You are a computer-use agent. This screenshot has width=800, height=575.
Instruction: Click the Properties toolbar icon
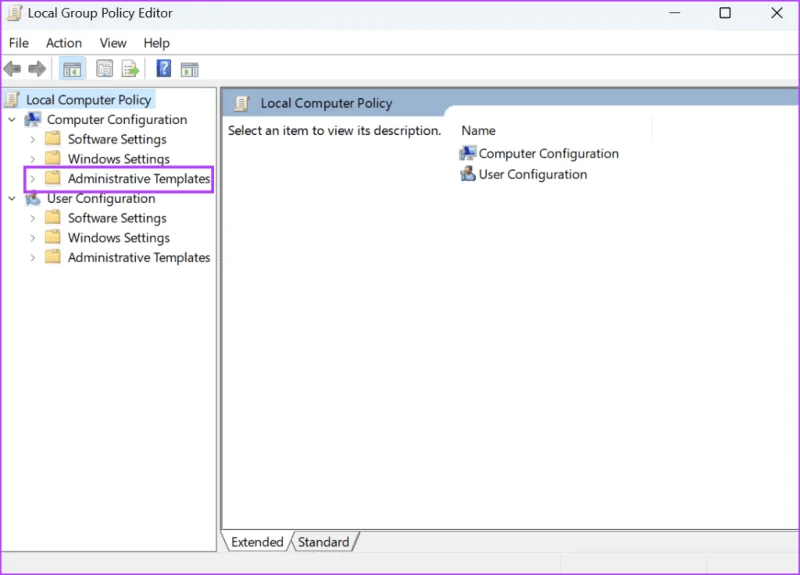pos(105,69)
